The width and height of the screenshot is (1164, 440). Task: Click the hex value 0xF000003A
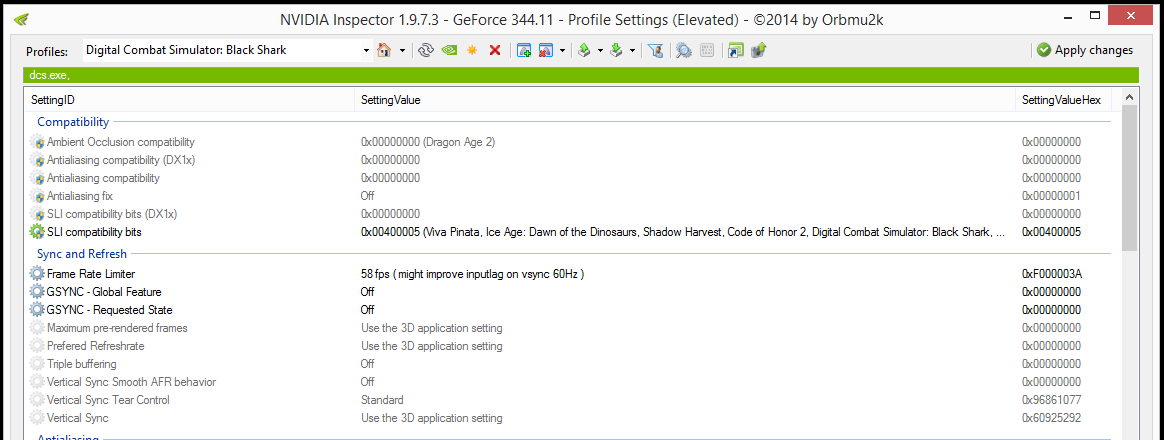click(1052, 274)
